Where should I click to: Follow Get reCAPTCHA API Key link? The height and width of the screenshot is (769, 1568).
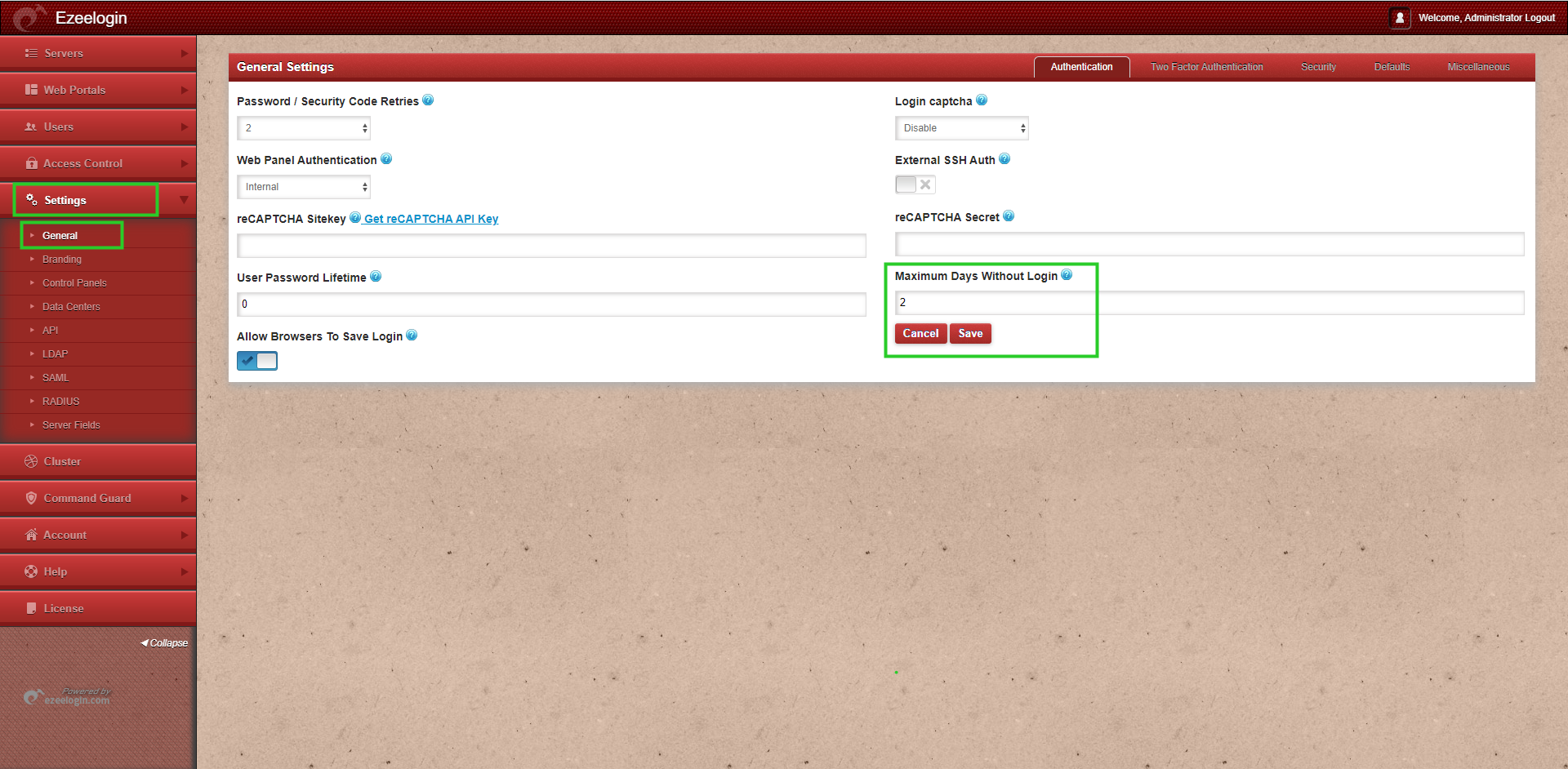[x=431, y=219]
